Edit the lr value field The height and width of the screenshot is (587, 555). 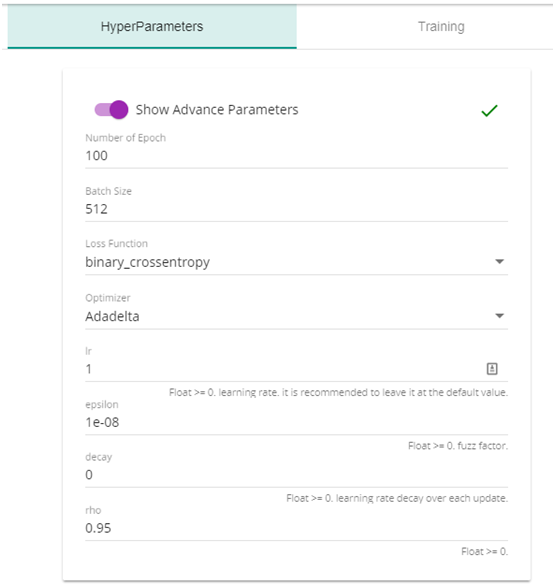pyautogui.click(x=284, y=369)
